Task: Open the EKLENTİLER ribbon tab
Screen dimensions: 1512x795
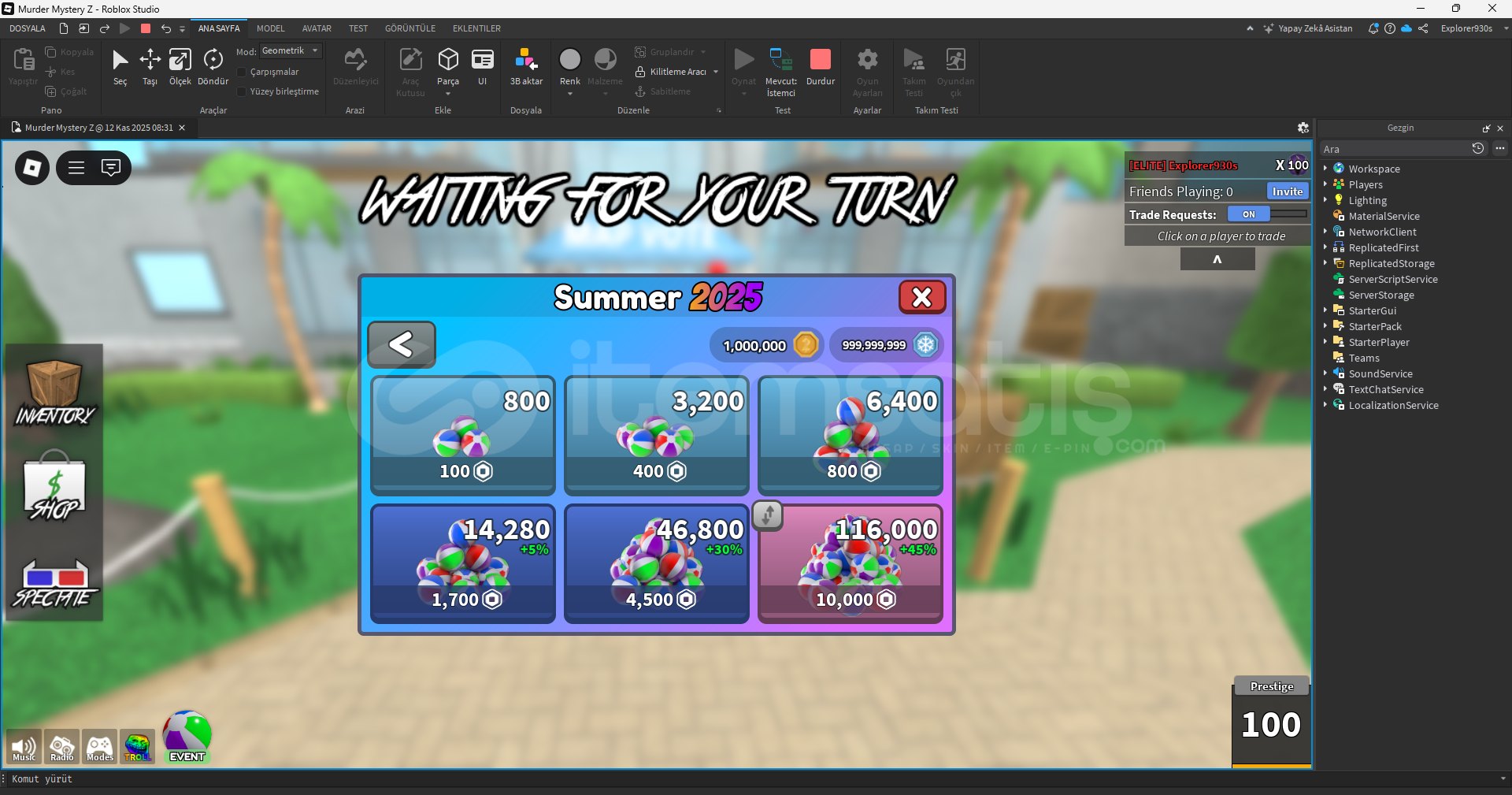Action: (x=476, y=28)
